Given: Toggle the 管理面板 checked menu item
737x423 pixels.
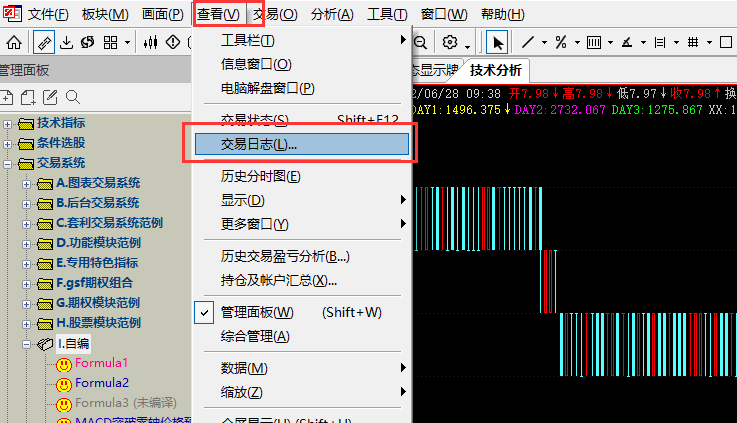Looking at the screenshot, I should point(257,312).
